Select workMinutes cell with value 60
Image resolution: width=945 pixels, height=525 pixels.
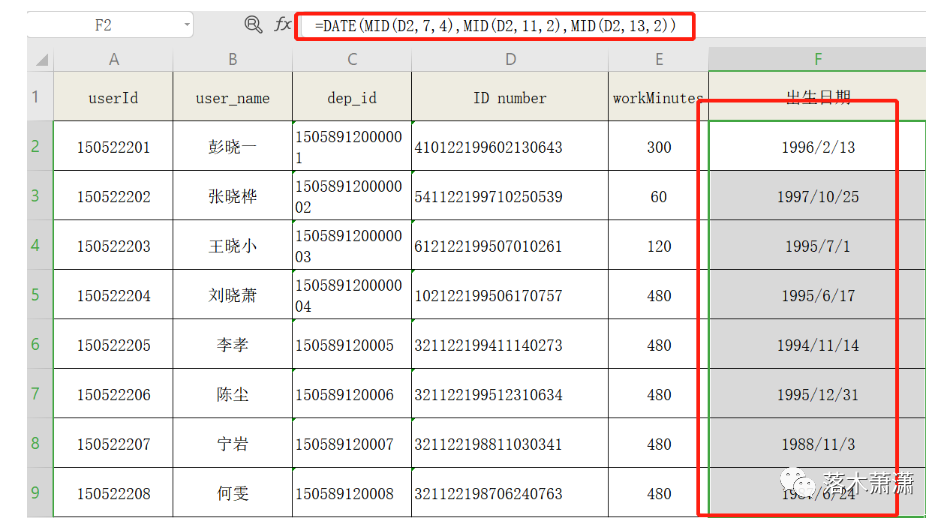pyautogui.click(x=659, y=196)
